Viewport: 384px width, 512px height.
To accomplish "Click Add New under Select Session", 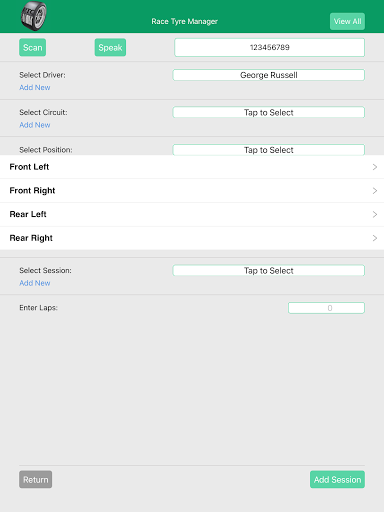I will point(35,283).
